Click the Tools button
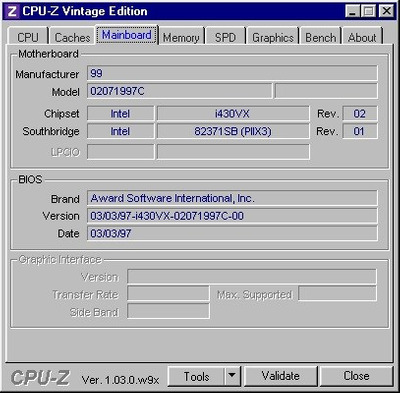400x393 pixels. pos(197,377)
